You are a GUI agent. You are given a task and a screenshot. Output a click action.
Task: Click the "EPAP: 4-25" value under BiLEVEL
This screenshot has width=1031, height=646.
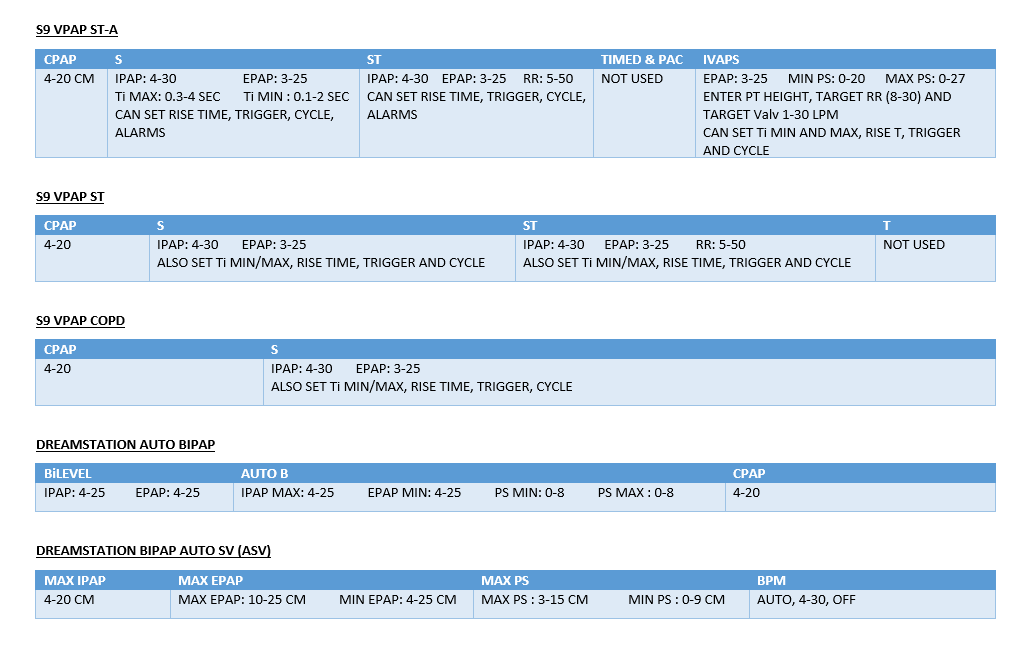168,493
